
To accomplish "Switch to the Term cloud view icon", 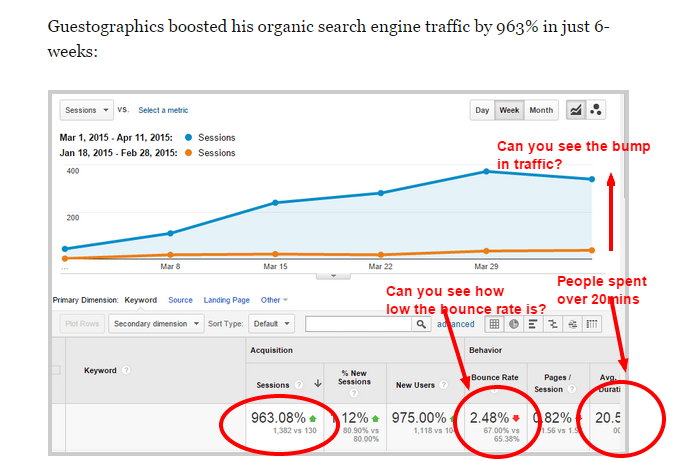I will (572, 324).
